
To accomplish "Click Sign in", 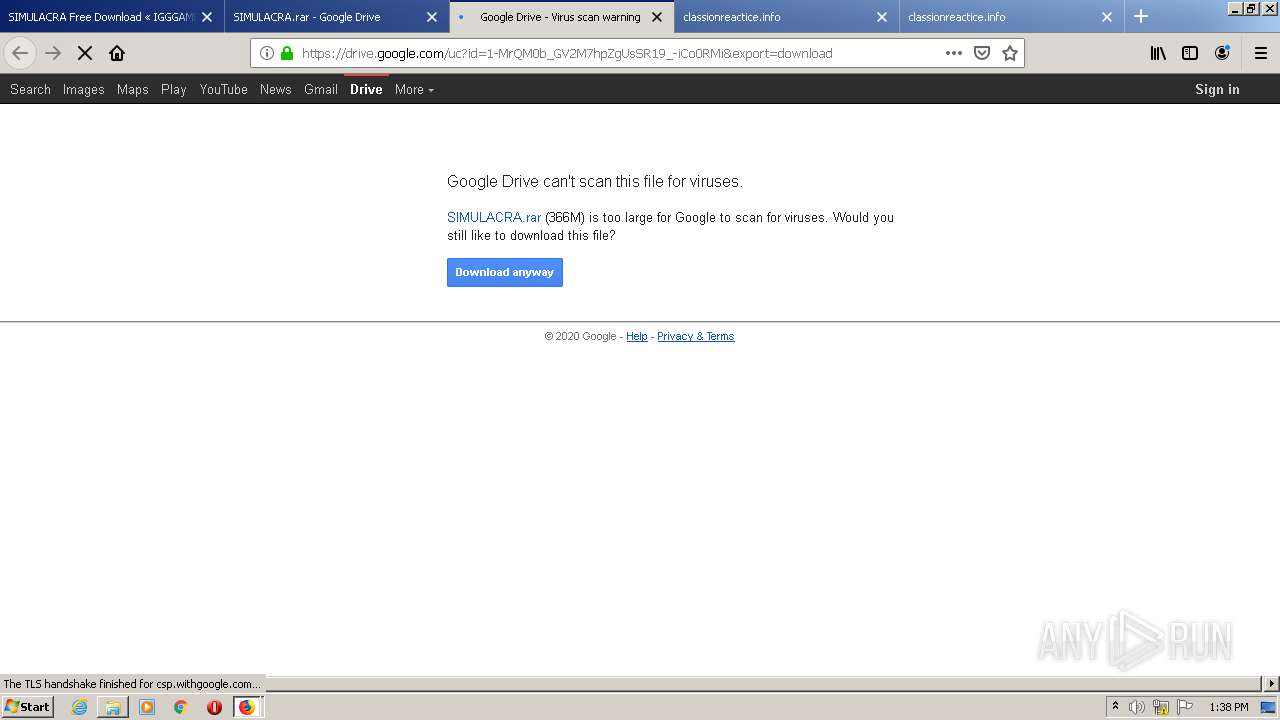I will [x=1217, y=89].
